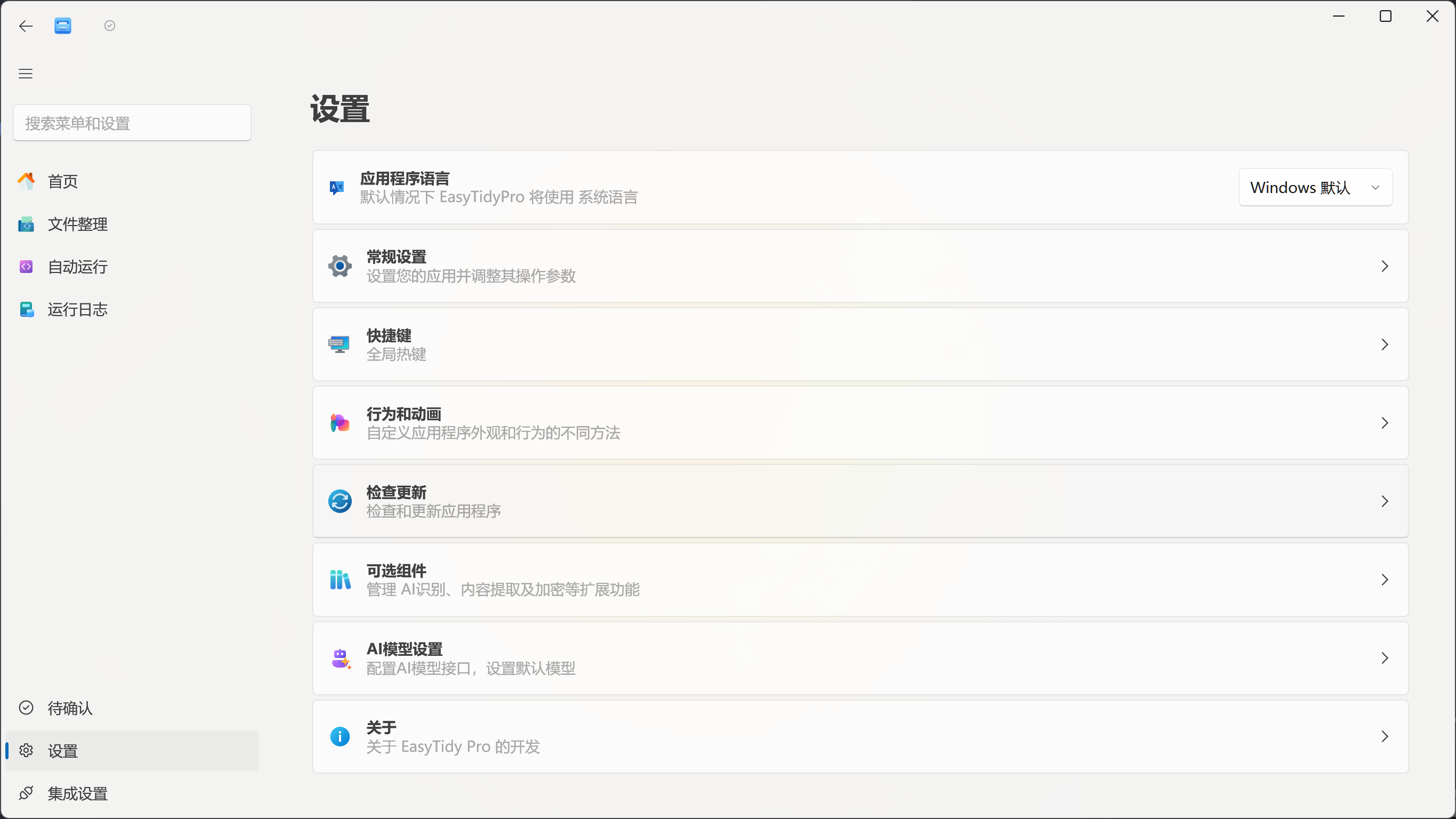This screenshot has width=1456, height=819.
Task: Click the 自动运行 purple code icon
Action: [26, 267]
